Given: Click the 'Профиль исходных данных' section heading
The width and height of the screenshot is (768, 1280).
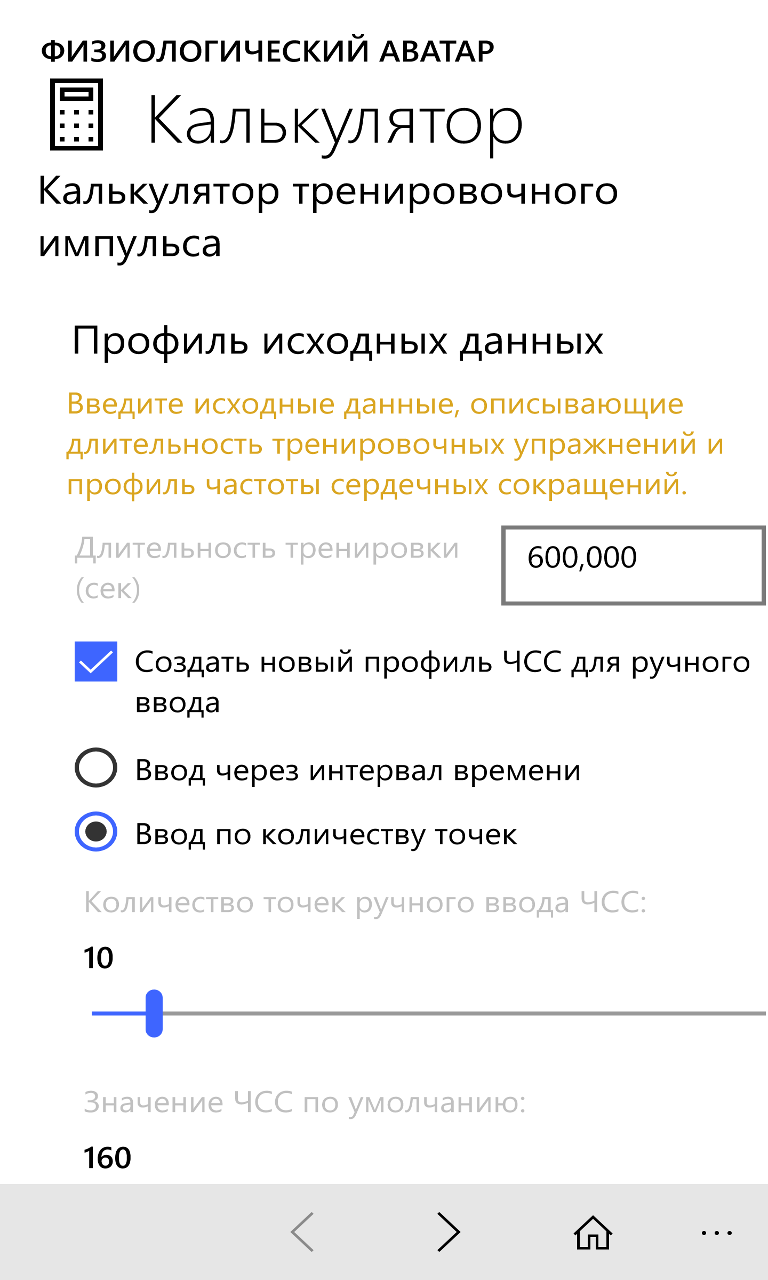Looking at the screenshot, I should tap(338, 341).
